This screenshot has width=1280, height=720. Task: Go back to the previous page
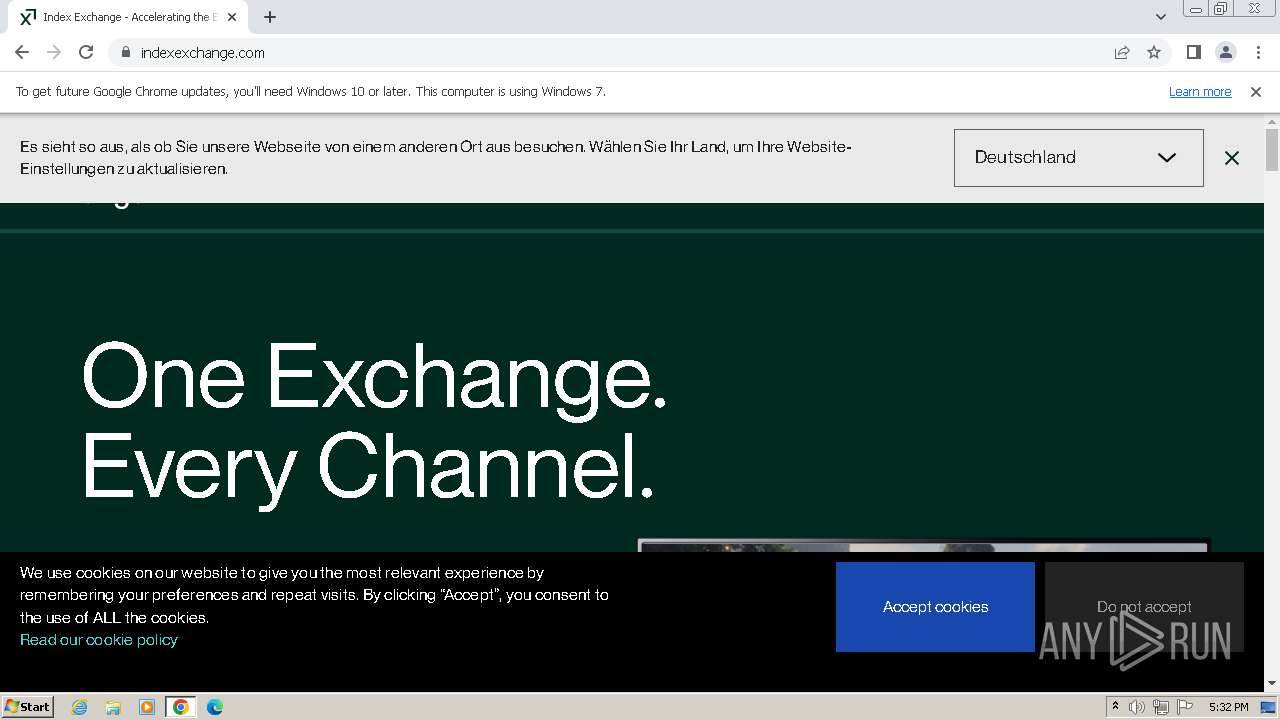(22, 52)
